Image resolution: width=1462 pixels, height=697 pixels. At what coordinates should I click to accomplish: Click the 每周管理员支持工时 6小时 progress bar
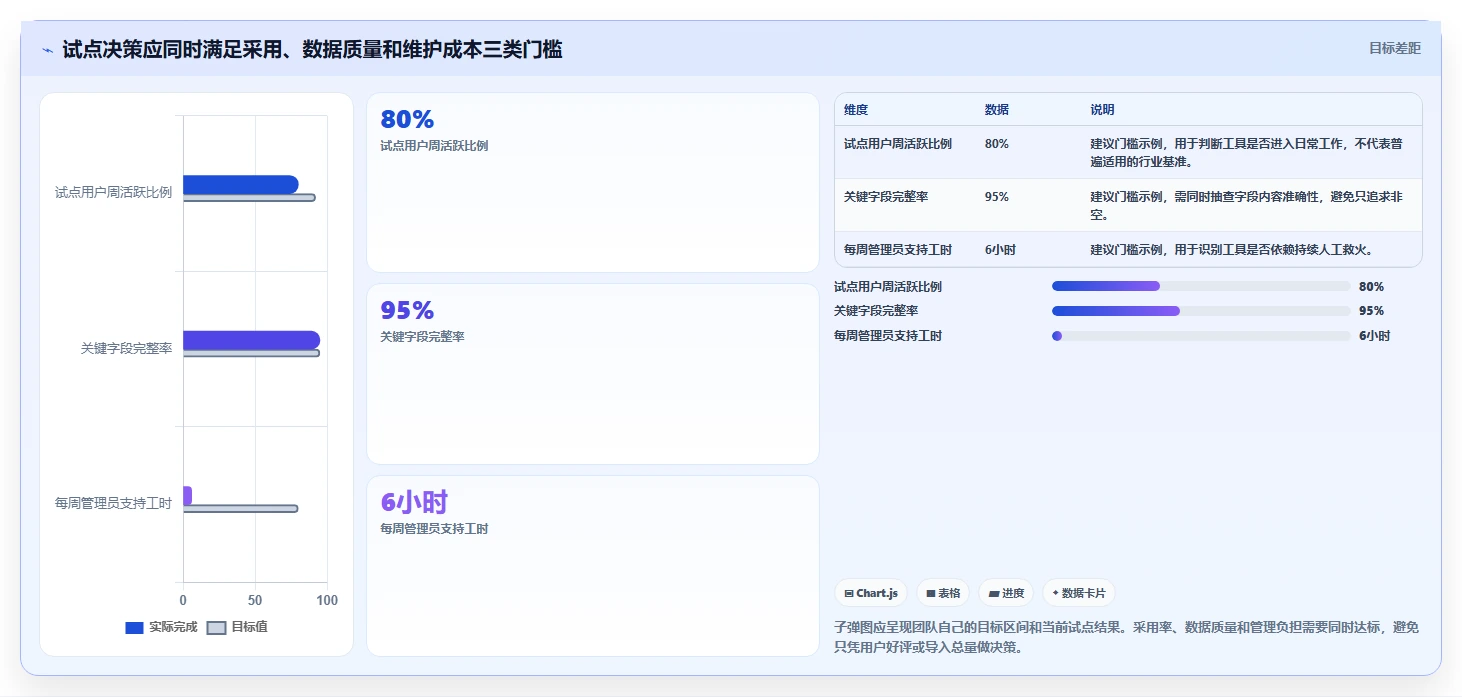1201,336
